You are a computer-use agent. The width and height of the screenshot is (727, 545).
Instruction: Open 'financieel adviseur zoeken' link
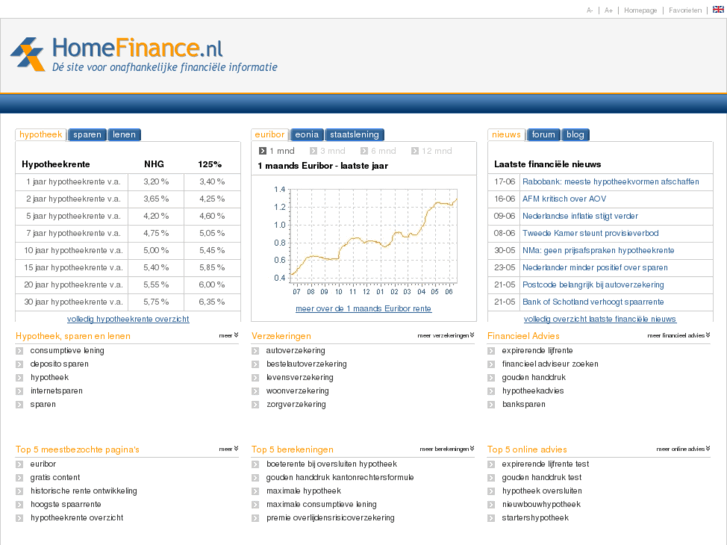click(x=550, y=364)
